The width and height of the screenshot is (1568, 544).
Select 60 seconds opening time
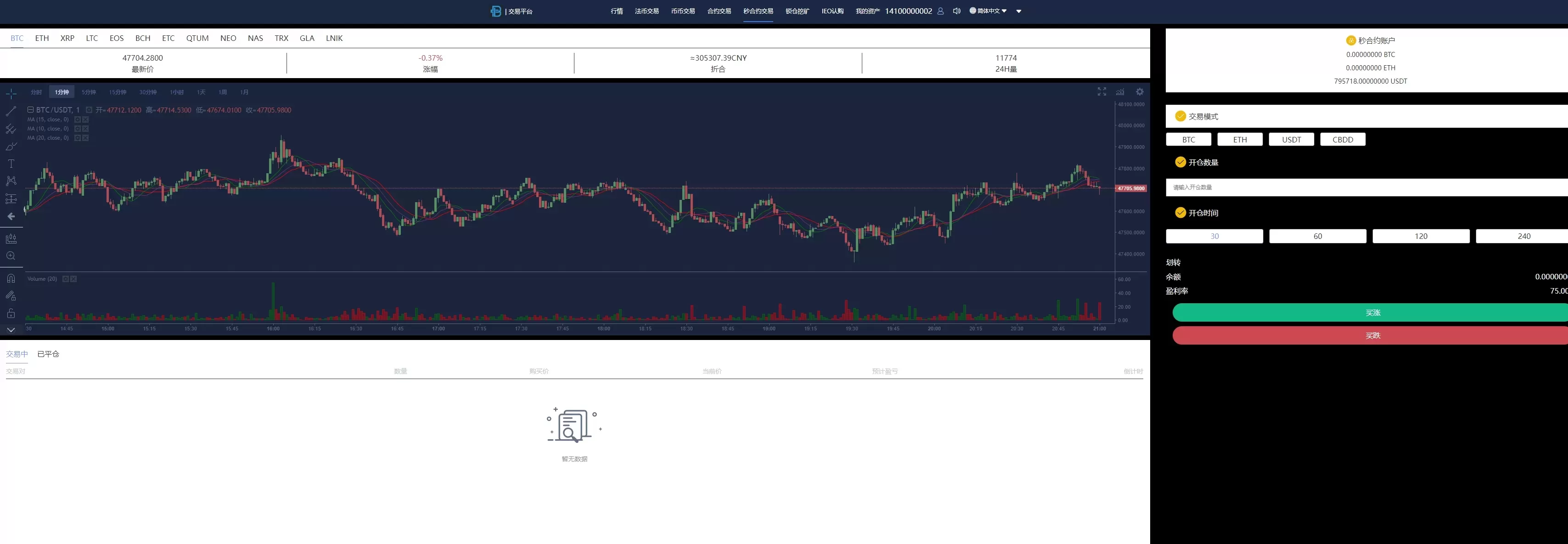pyautogui.click(x=1317, y=236)
